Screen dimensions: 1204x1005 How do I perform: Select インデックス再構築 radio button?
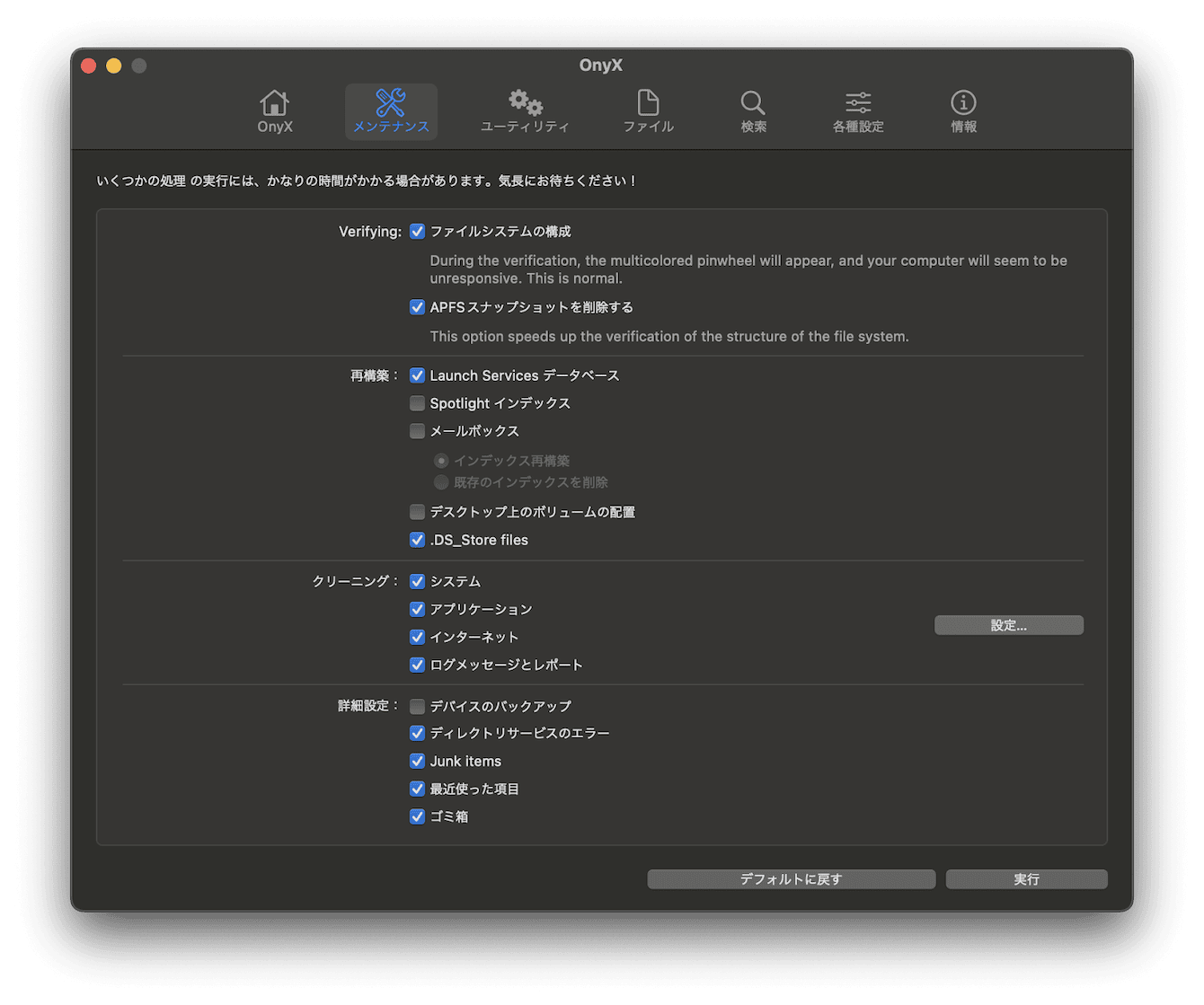point(441,461)
